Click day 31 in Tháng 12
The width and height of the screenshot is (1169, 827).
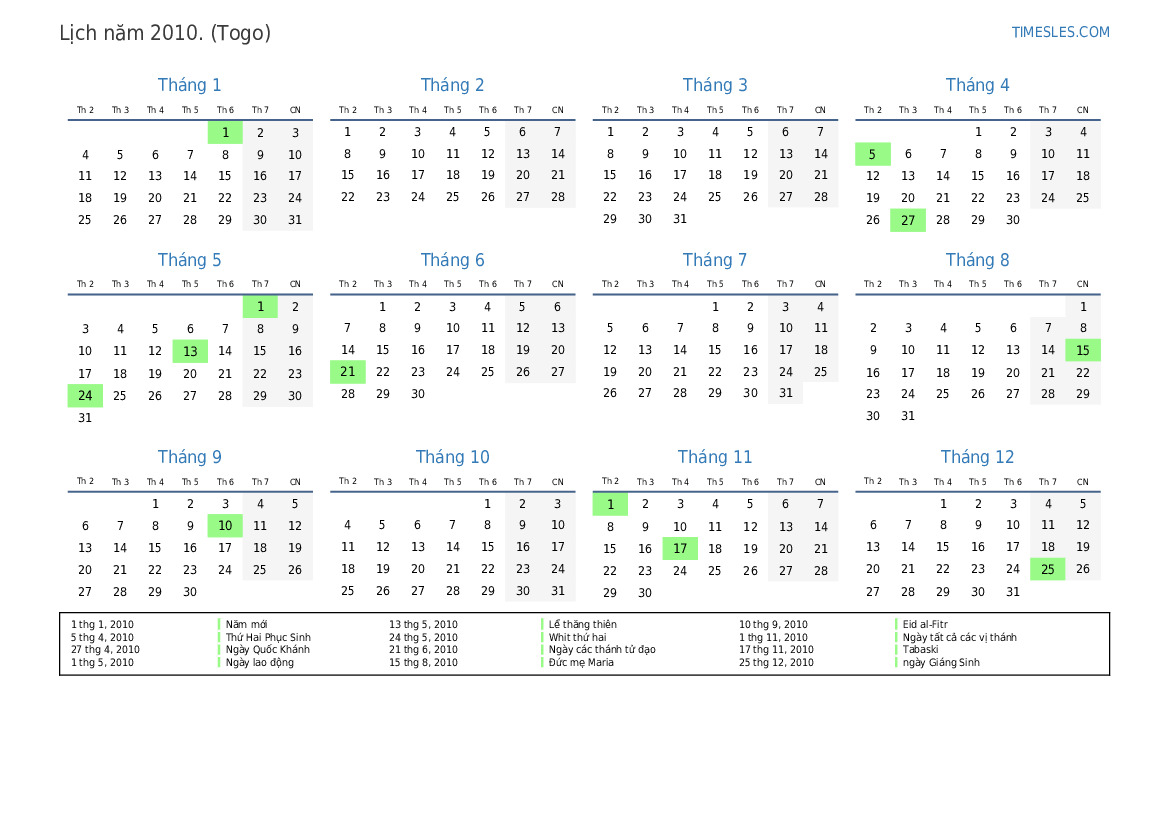tap(1012, 591)
